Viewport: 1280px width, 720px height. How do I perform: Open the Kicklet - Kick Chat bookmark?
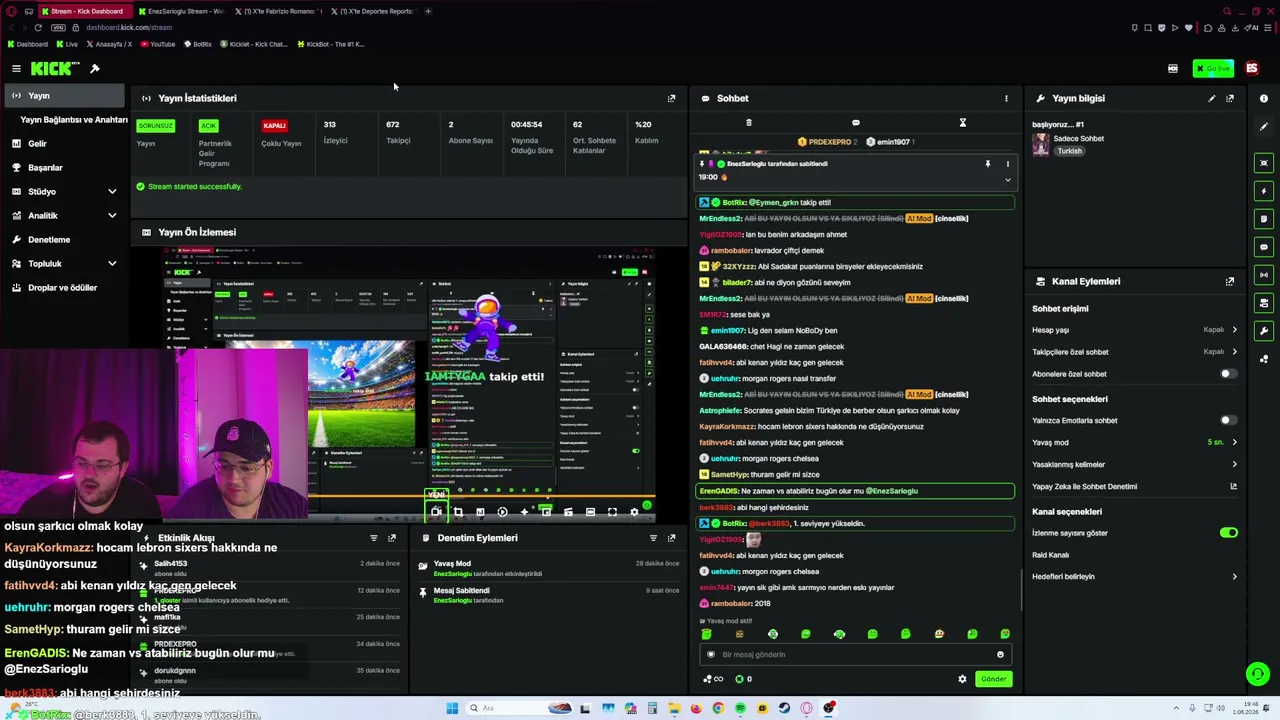click(252, 44)
